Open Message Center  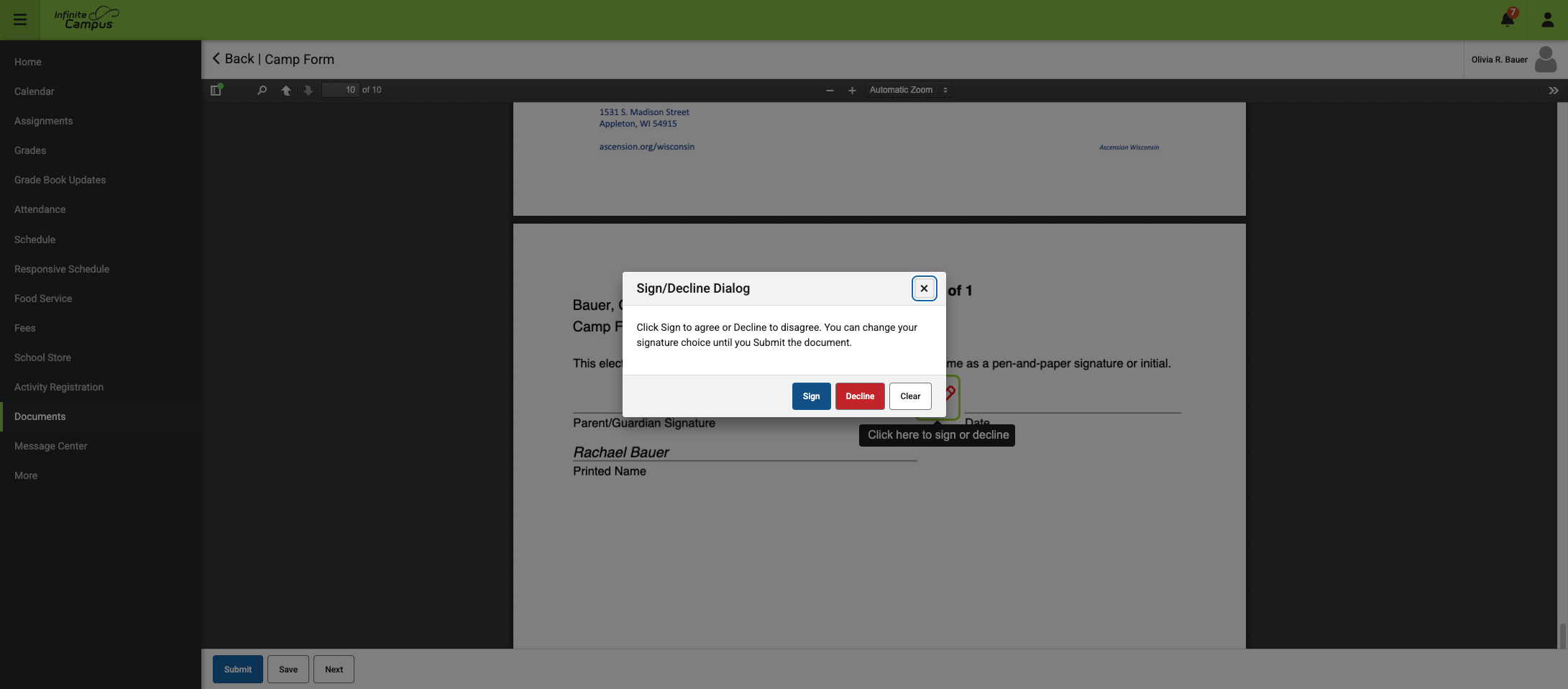(101, 446)
